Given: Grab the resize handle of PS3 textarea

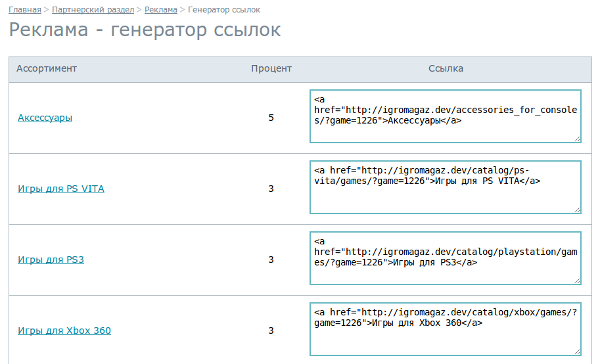Looking at the screenshot, I should (x=577, y=281).
